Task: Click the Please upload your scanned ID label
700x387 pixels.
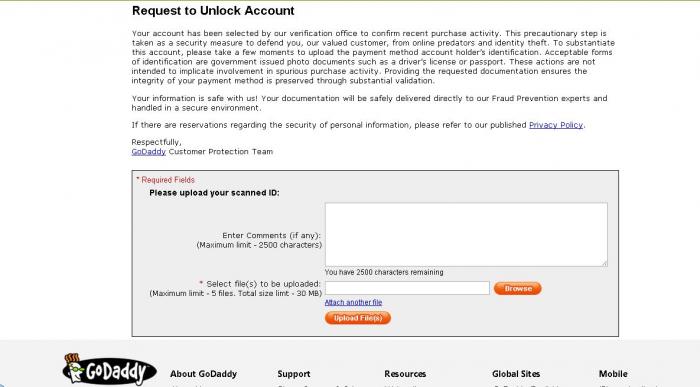Action: coord(214,193)
